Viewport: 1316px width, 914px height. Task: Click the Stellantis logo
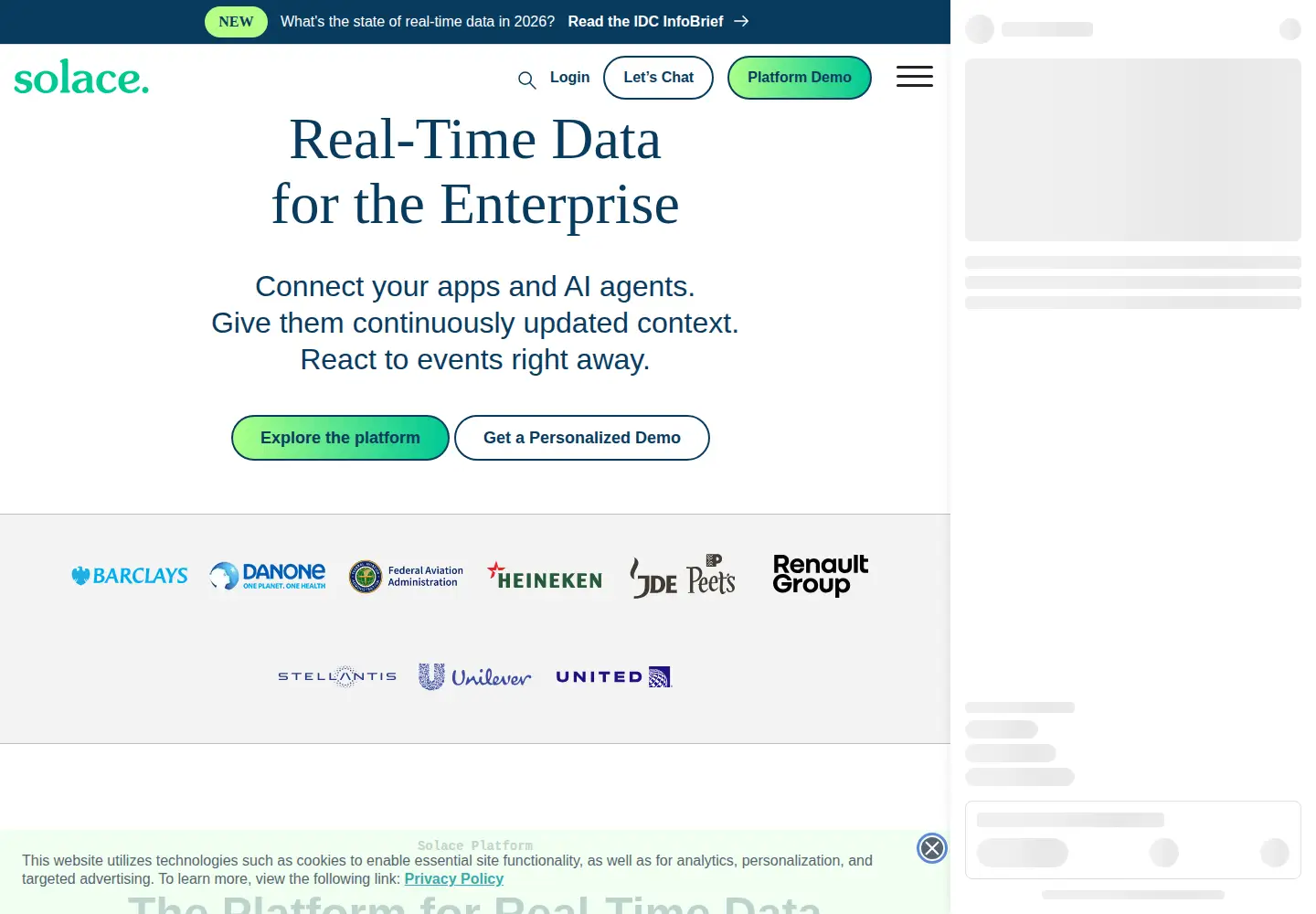tap(337, 676)
